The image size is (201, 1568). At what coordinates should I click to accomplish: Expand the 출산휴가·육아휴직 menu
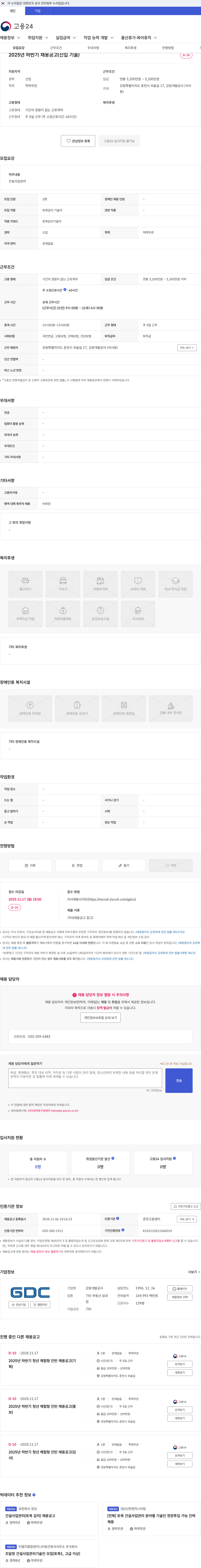pyautogui.click(x=139, y=38)
